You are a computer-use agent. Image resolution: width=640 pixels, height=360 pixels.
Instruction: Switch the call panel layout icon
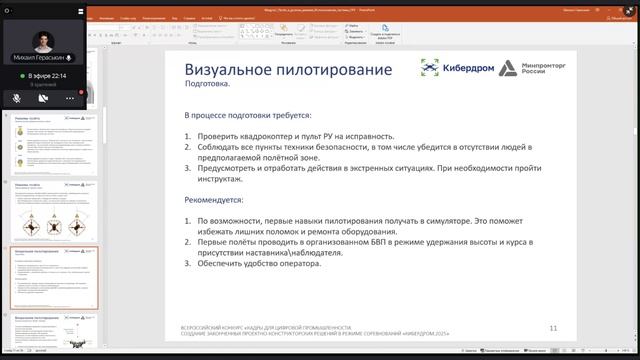[80, 11]
